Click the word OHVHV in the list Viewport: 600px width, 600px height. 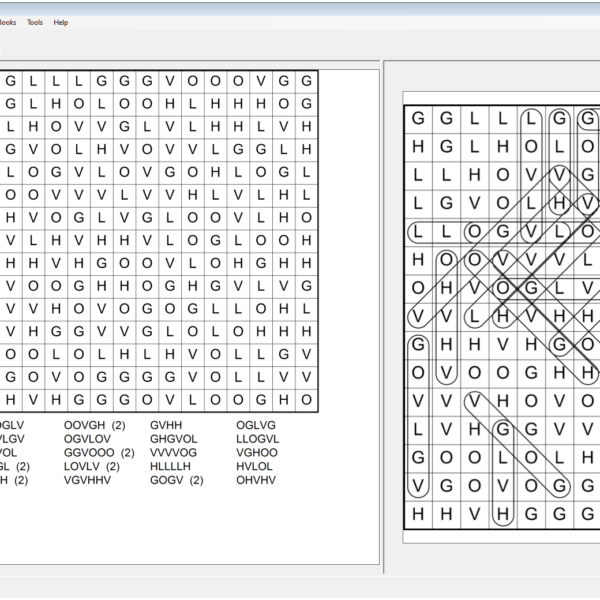click(256, 480)
